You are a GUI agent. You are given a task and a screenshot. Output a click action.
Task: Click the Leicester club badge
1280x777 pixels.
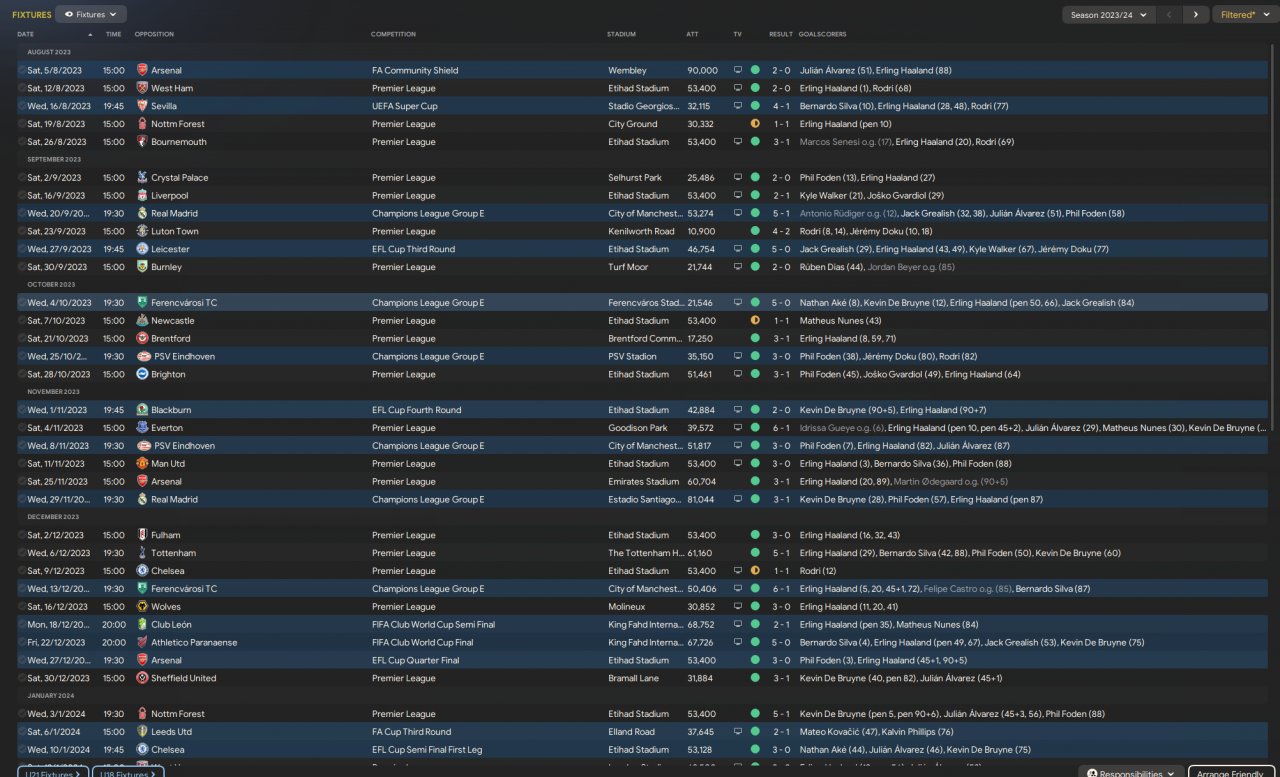(x=142, y=250)
